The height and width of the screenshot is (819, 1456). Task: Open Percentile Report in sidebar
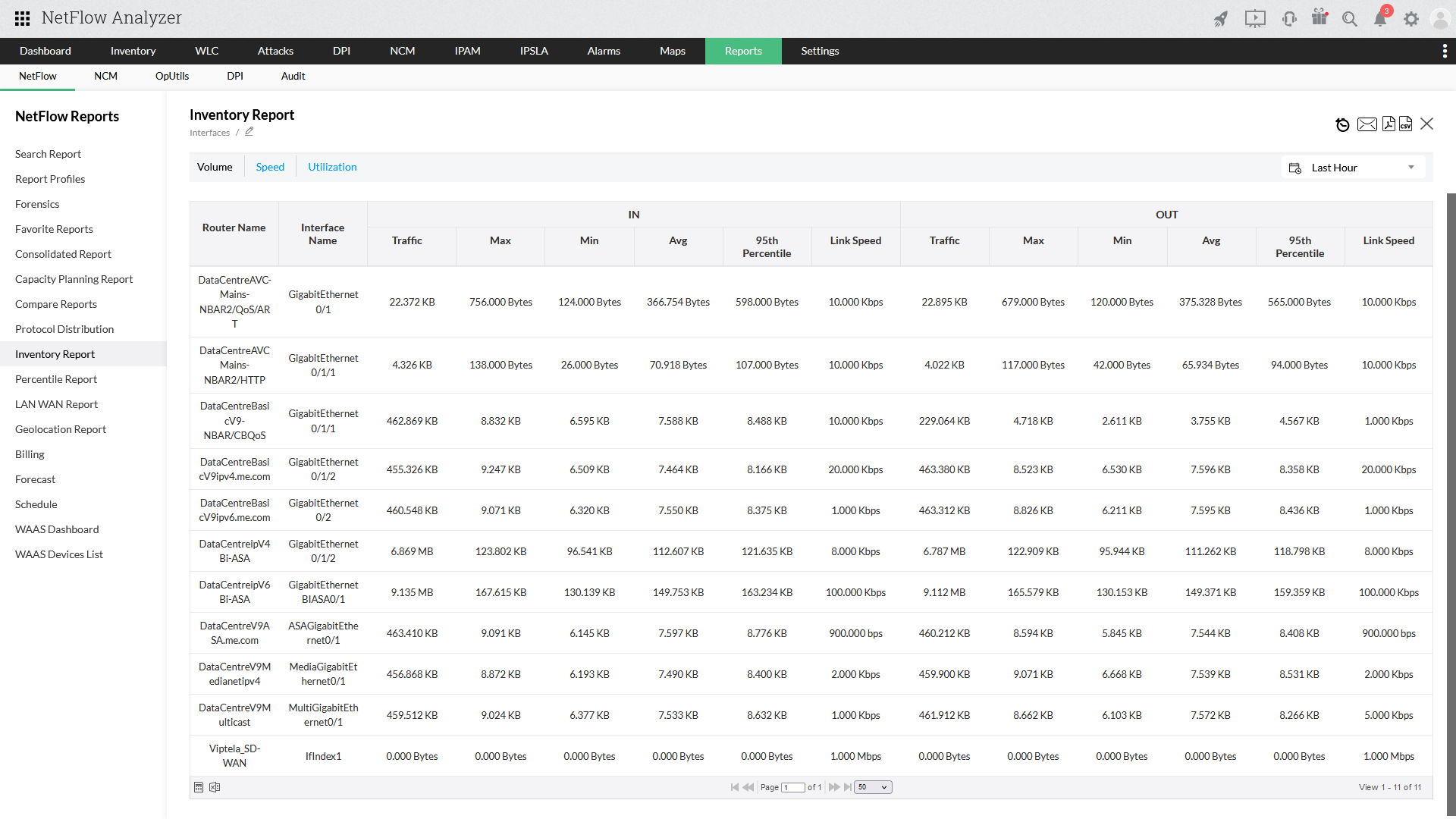point(56,379)
